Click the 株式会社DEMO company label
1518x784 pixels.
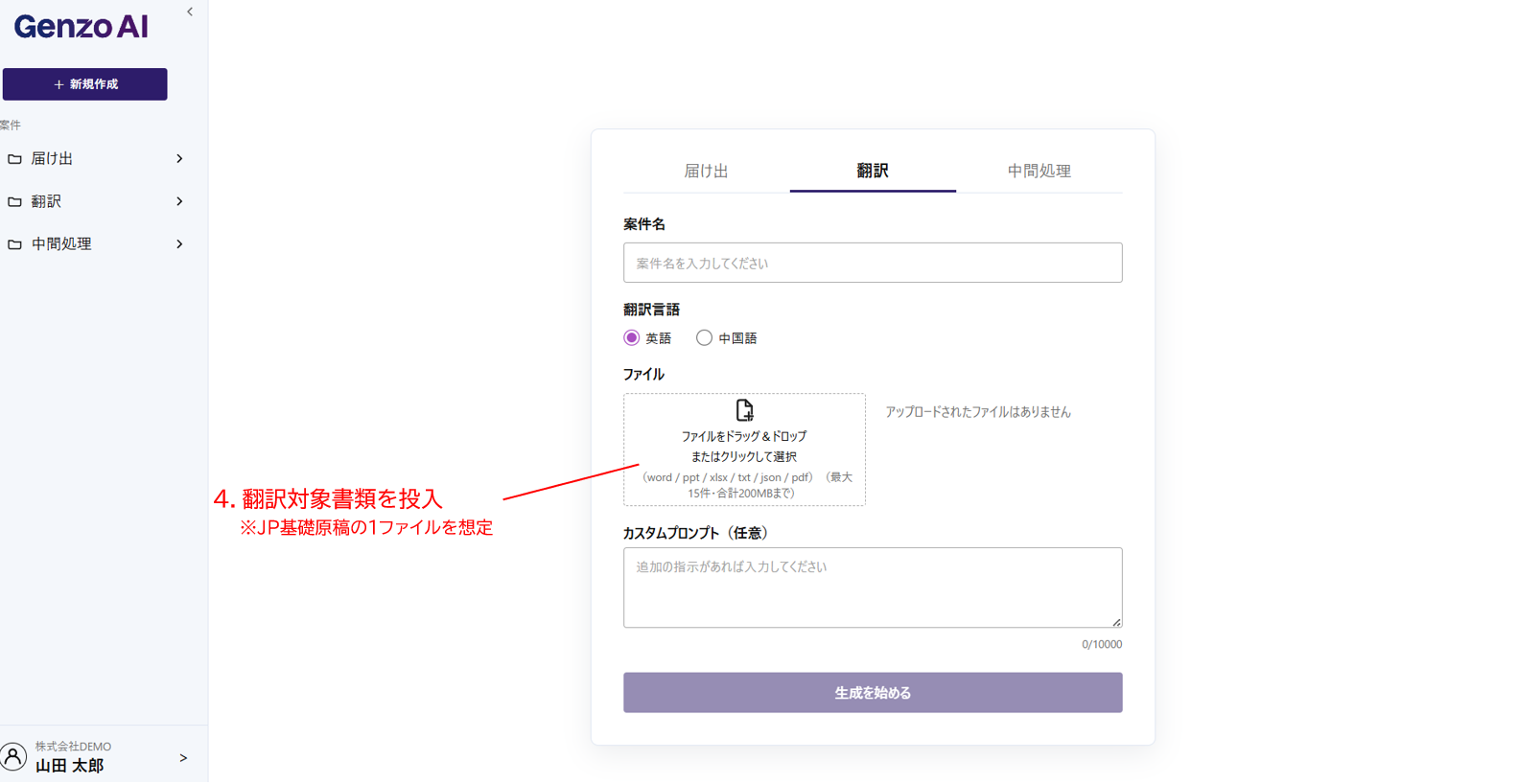click(74, 747)
